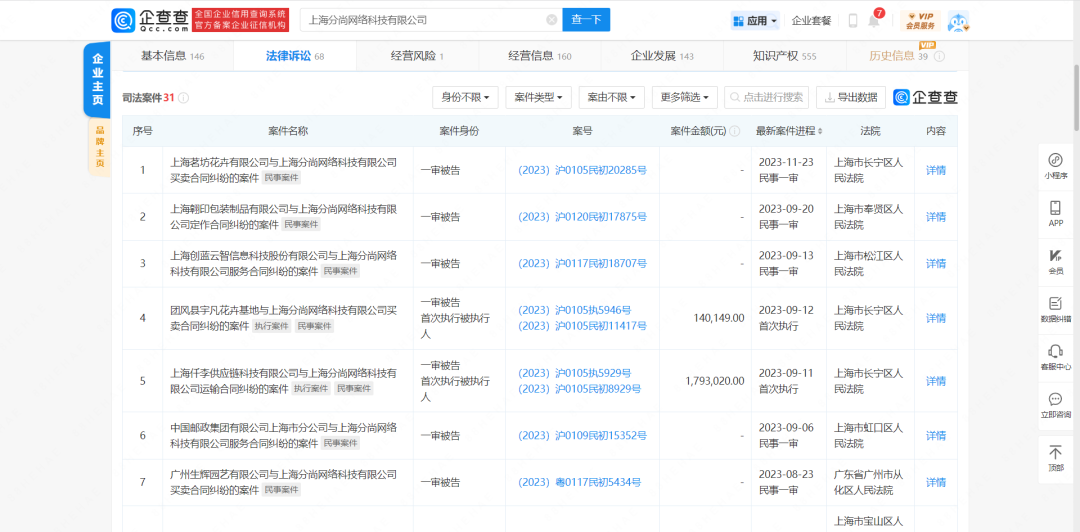The image size is (1080, 532).
Task: Click the 查一下 search button
Action: tap(586, 20)
